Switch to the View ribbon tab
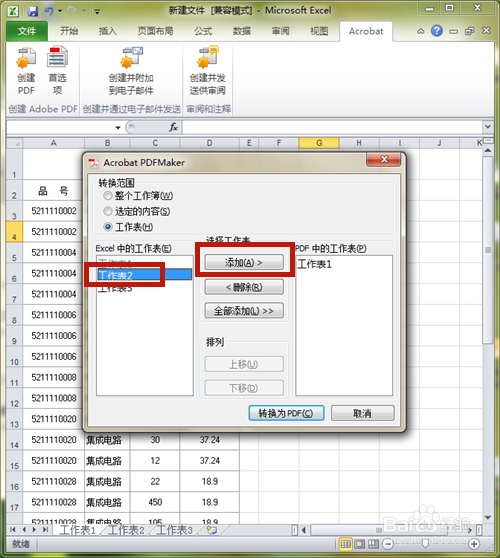The height and width of the screenshot is (558, 500). point(319,31)
